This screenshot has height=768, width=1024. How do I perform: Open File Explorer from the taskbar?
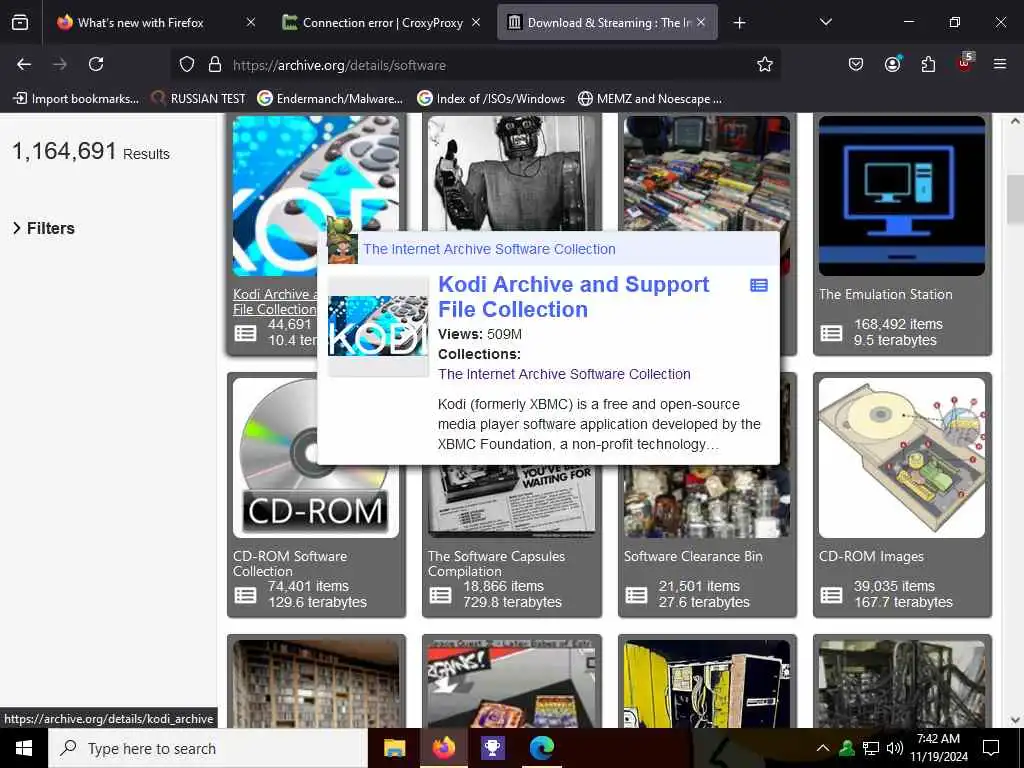394,748
